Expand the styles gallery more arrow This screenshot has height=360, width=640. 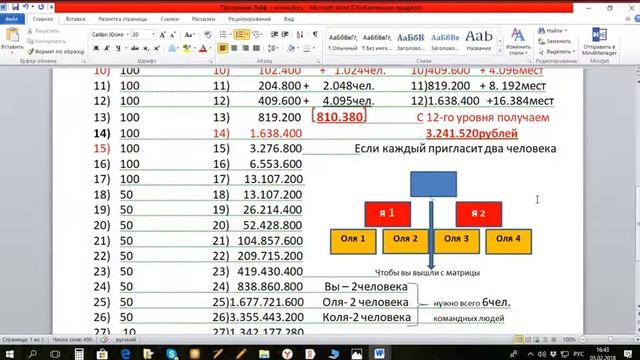point(500,51)
